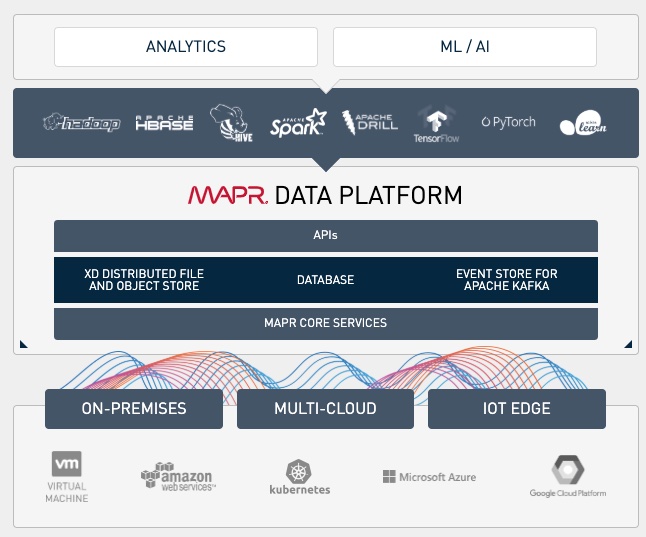Click the IOT EDGE button
646x537 pixels.
tap(517, 409)
